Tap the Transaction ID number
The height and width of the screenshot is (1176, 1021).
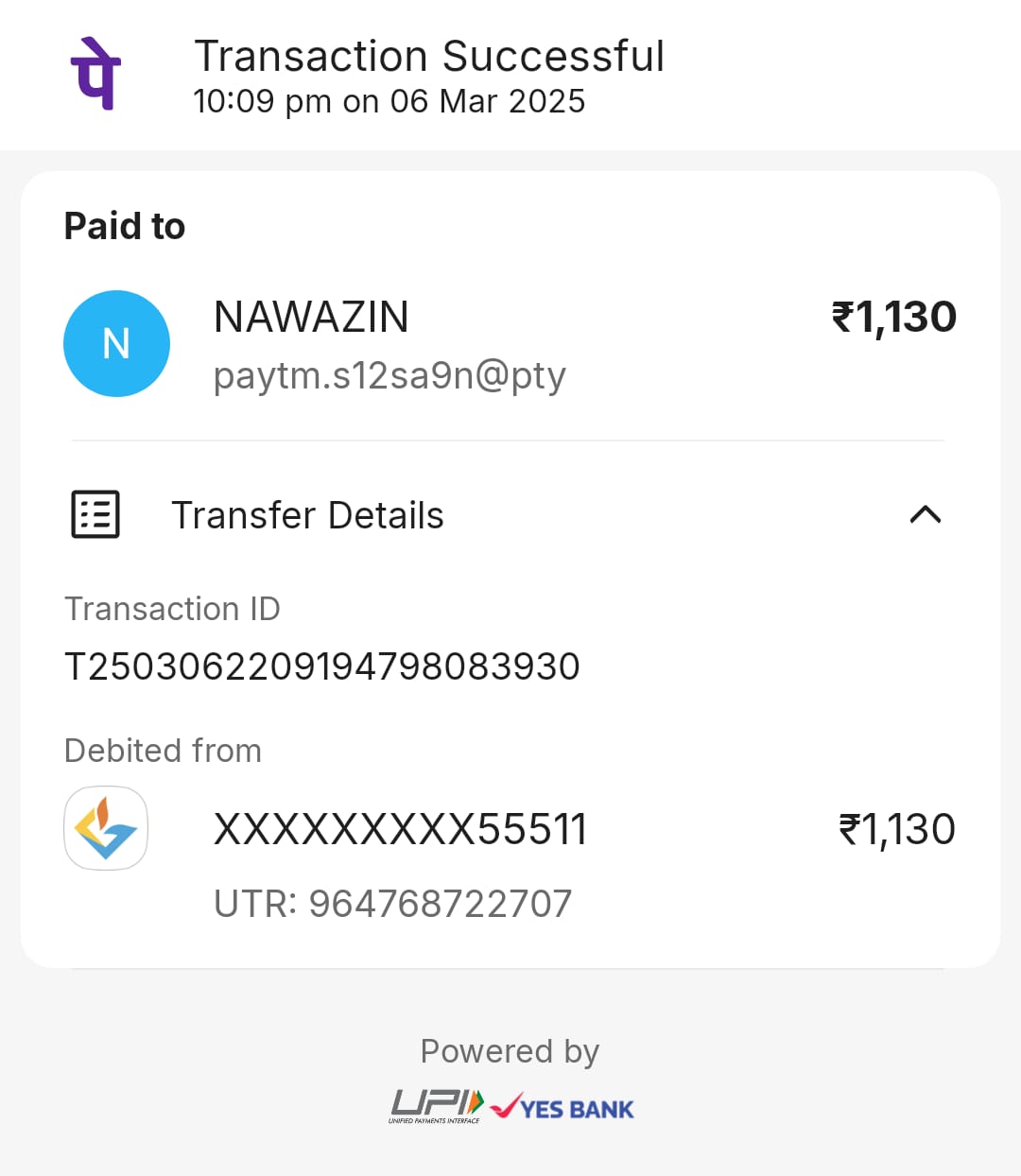click(x=321, y=666)
